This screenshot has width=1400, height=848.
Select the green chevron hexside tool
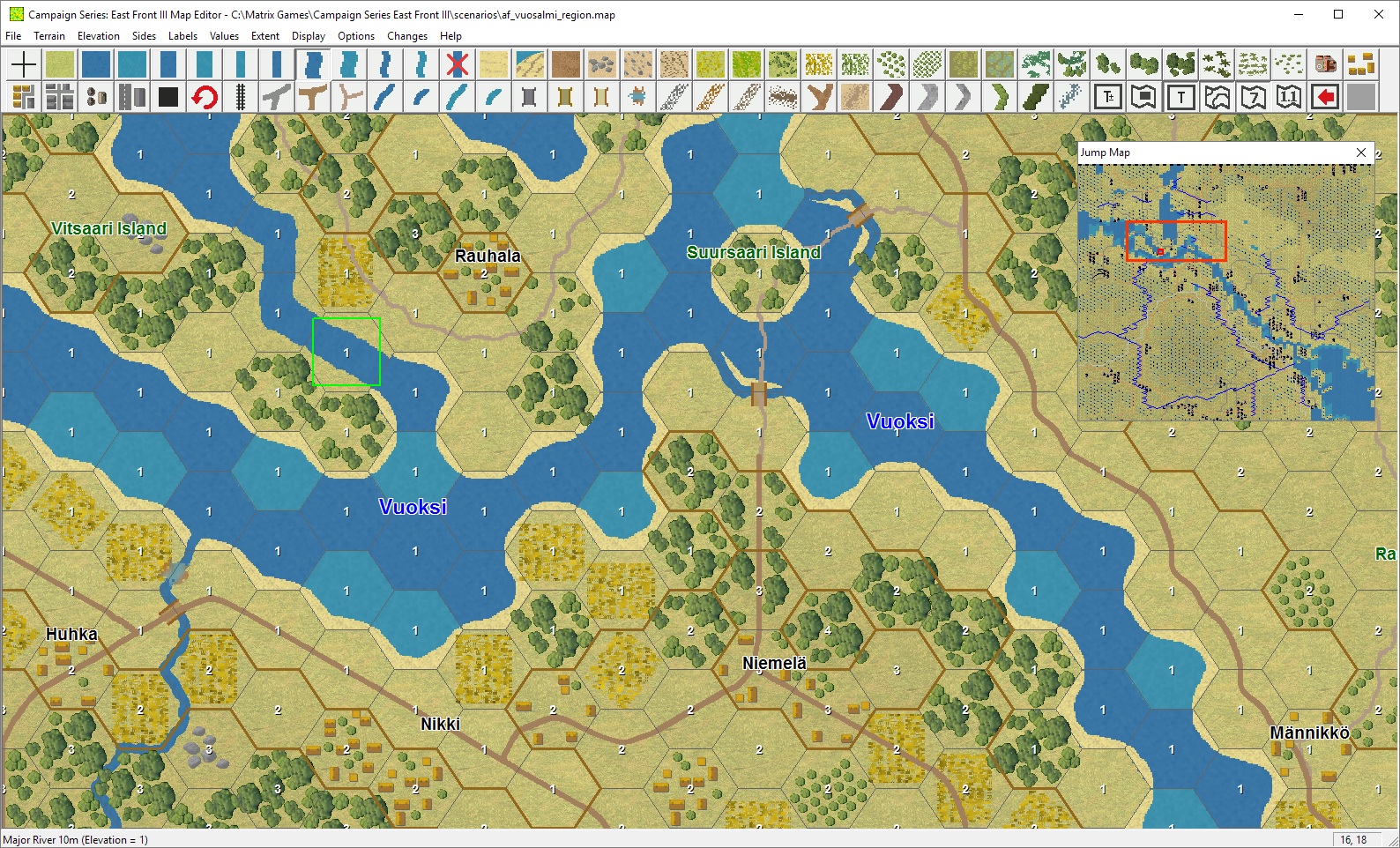click(999, 96)
